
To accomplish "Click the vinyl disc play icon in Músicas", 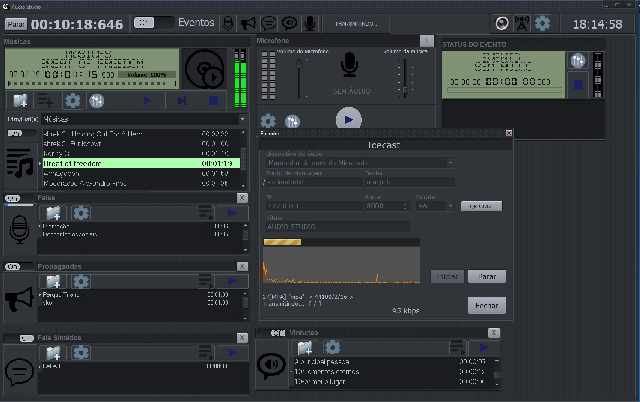I will coord(205,69).
